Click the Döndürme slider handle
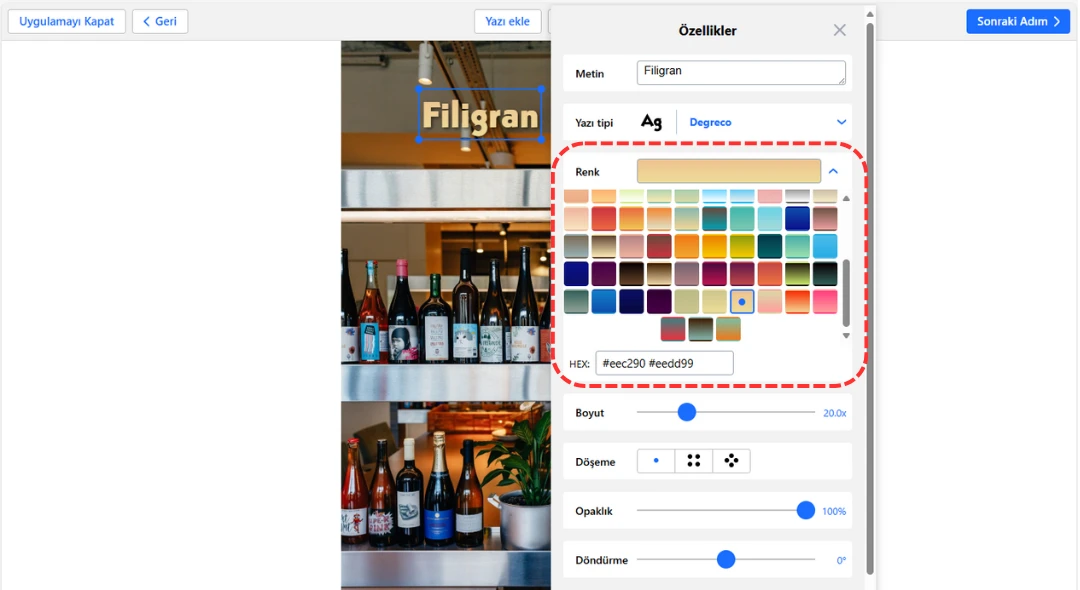The width and height of the screenshot is (1080, 590). click(726, 560)
